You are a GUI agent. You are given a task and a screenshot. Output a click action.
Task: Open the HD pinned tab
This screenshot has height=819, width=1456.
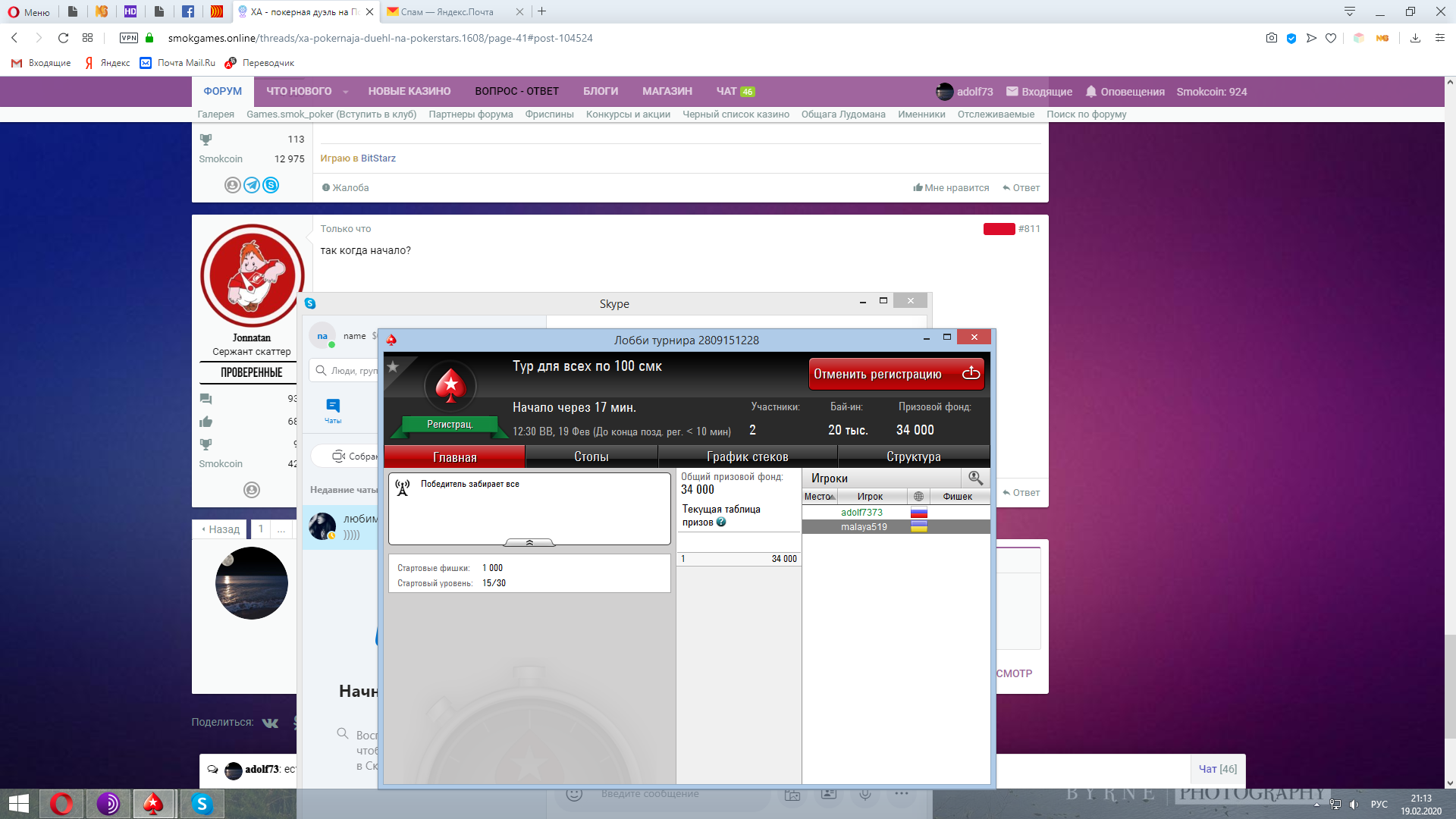click(x=130, y=11)
